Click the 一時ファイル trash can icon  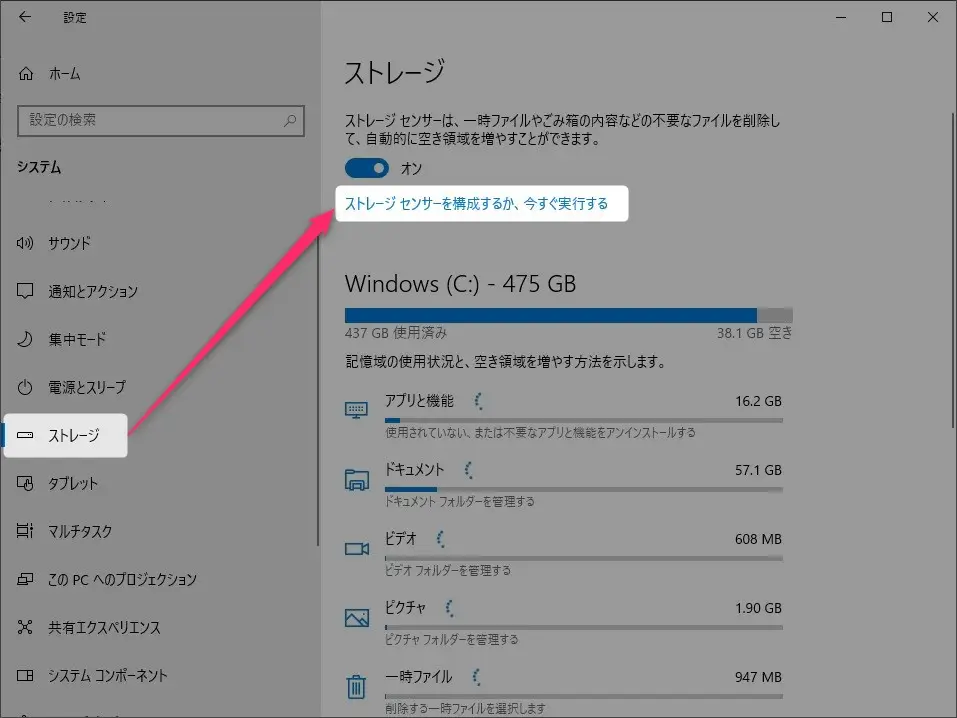coord(356,686)
